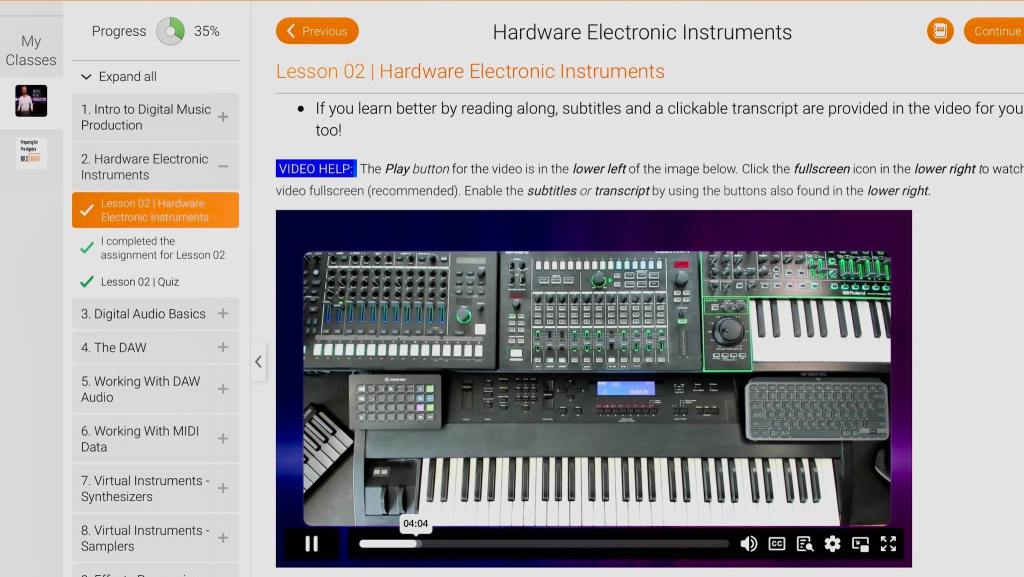
Task: Click the Continue button
Action: (995, 31)
